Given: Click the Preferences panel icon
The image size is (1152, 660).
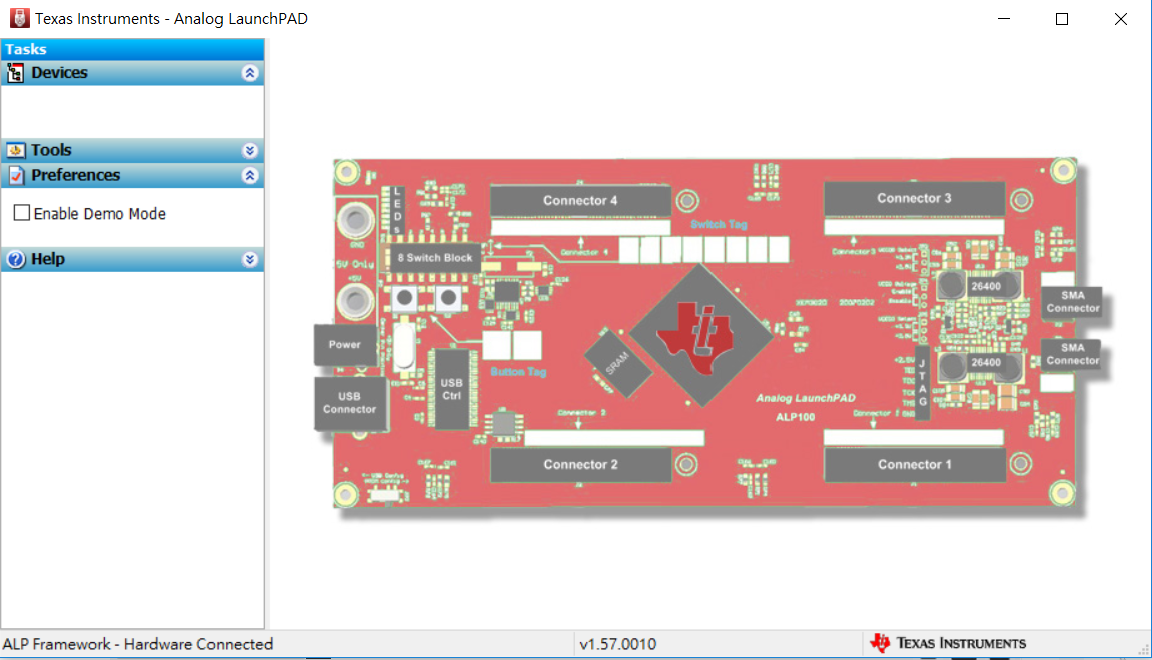Looking at the screenshot, I should 15,176.
